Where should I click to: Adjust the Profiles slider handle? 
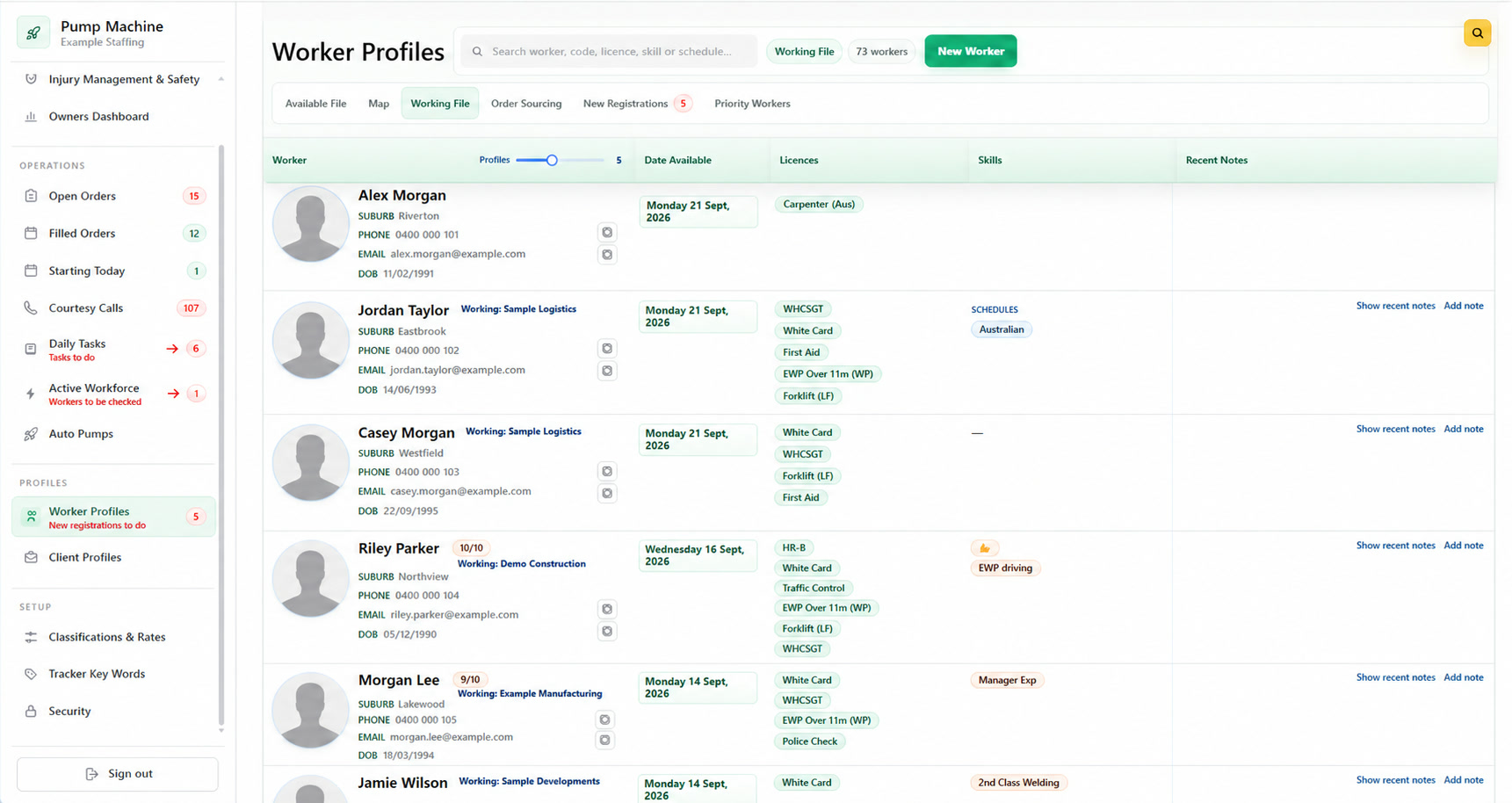552,160
